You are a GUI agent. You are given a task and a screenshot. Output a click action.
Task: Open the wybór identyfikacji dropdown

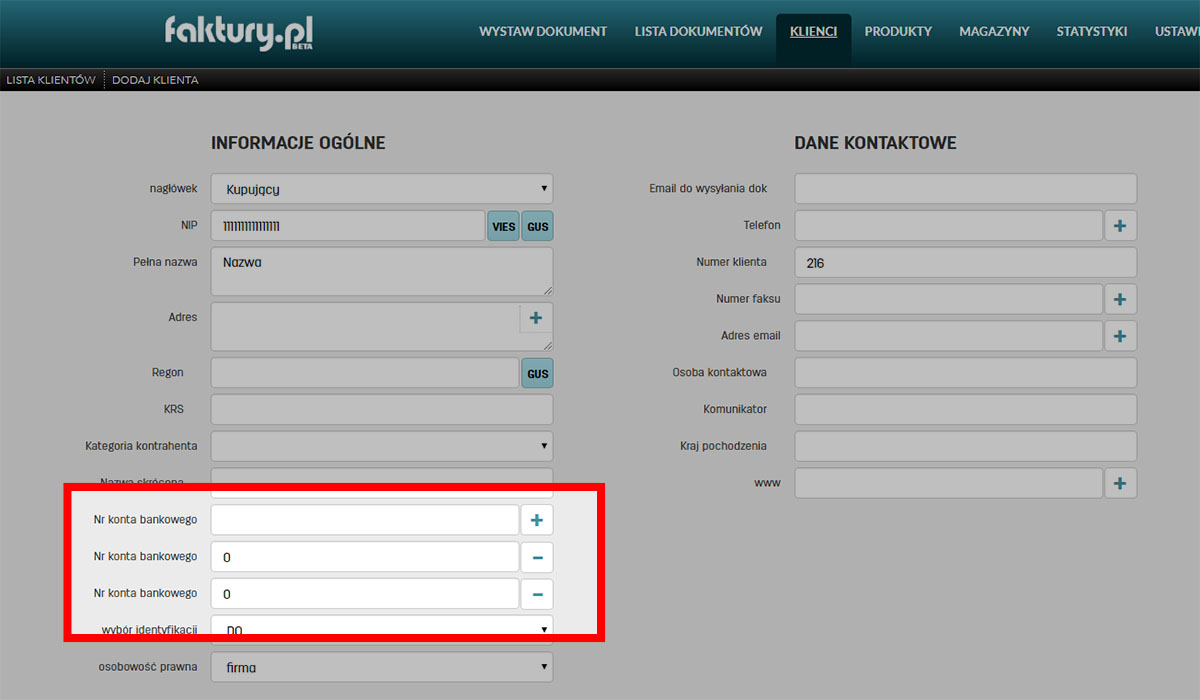381,629
